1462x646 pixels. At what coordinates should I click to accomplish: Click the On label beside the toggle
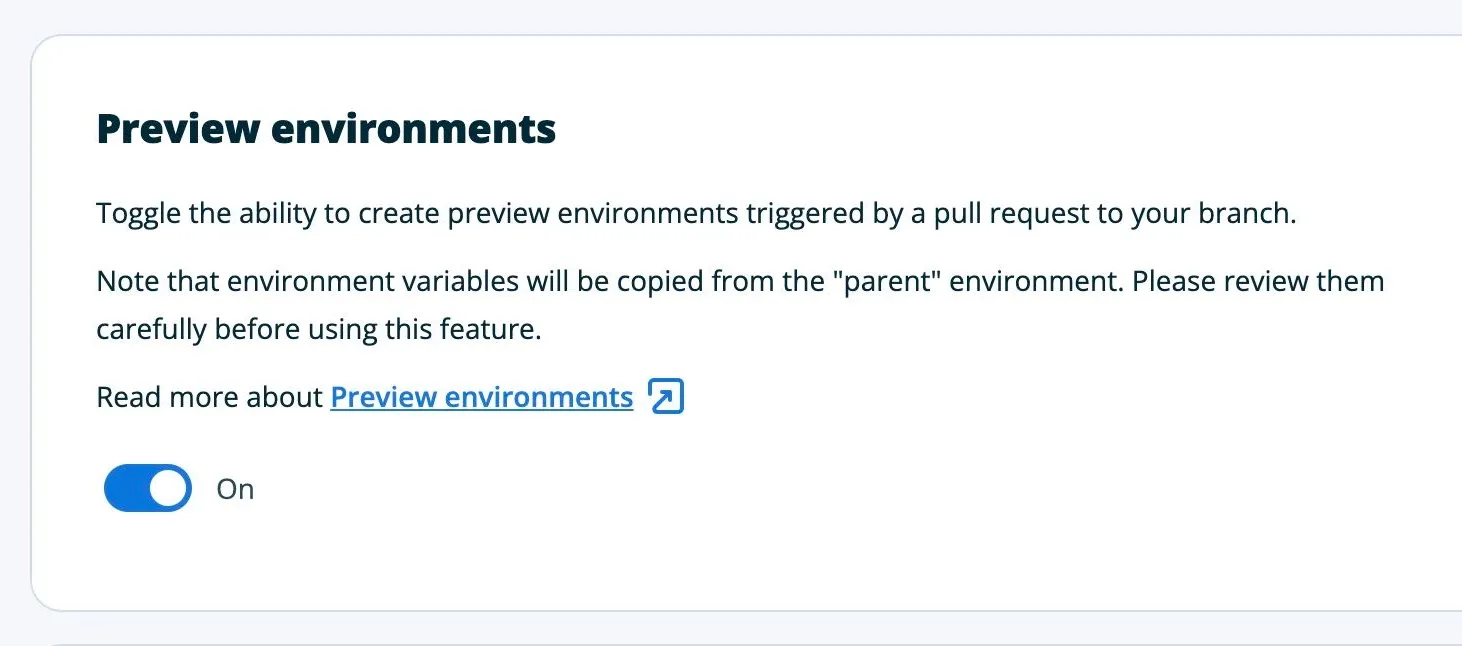(x=235, y=489)
